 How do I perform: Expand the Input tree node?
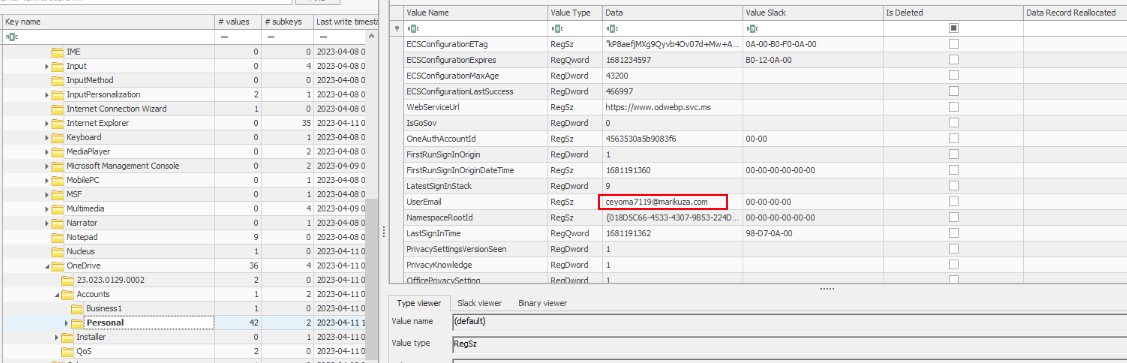(47, 66)
